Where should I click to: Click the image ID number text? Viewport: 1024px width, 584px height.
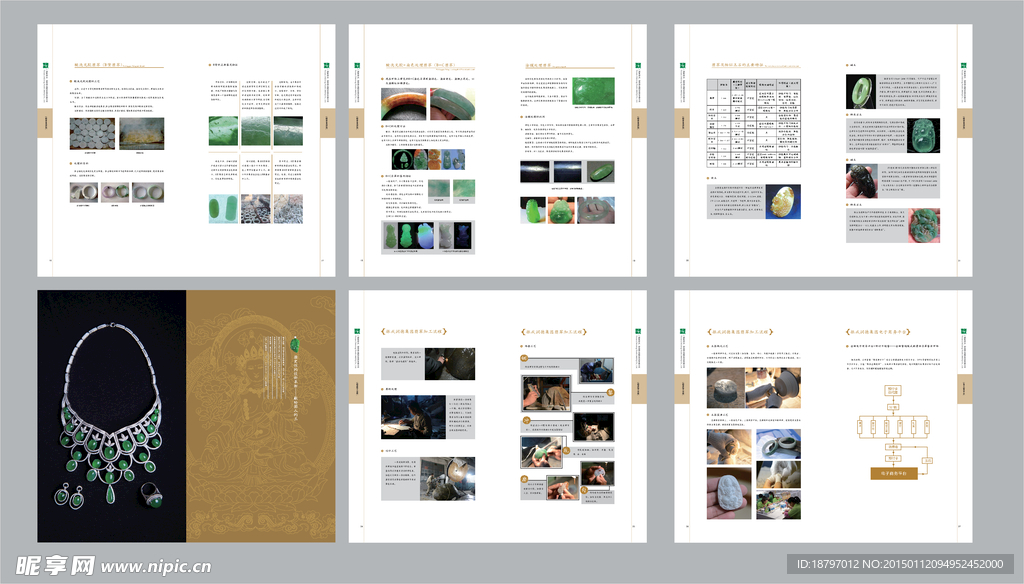[905, 565]
